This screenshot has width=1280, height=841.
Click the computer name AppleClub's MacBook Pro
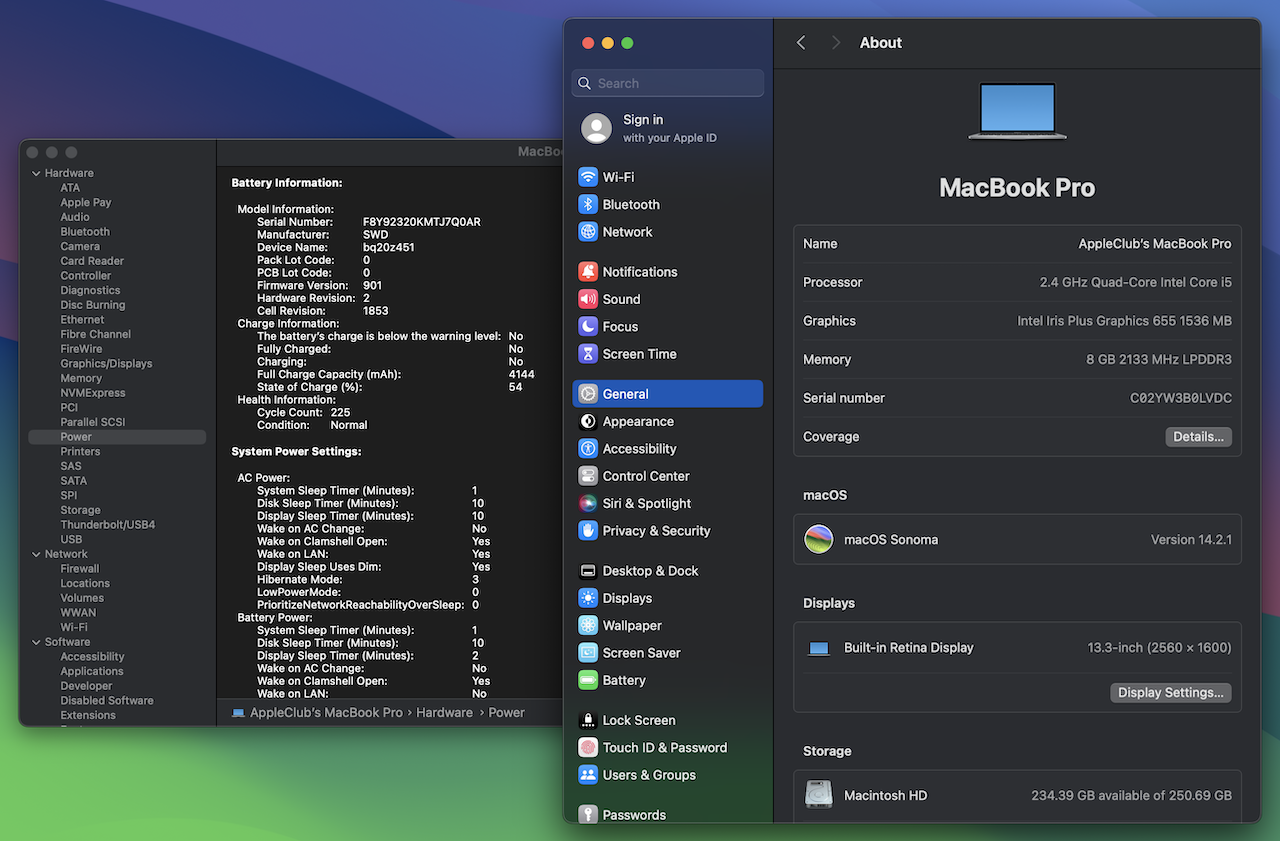point(1155,244)
